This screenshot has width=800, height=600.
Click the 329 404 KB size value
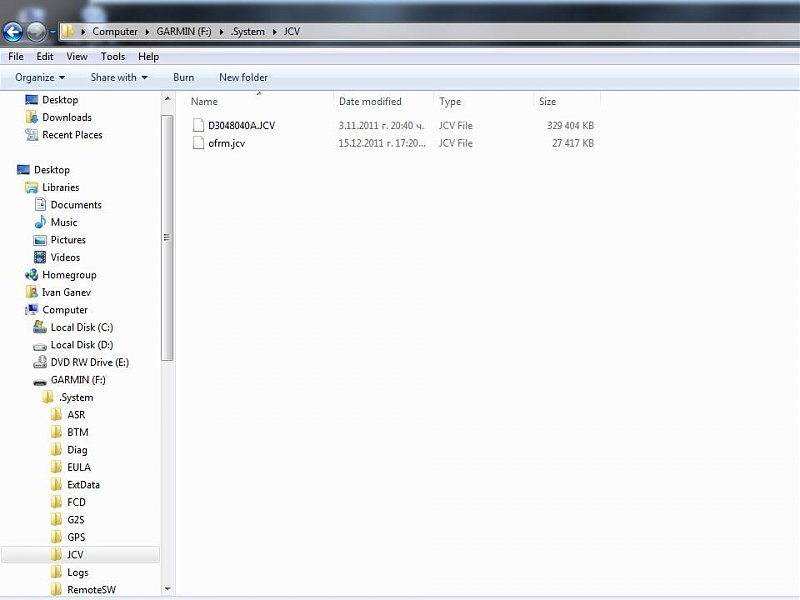(x=570, y=126)
